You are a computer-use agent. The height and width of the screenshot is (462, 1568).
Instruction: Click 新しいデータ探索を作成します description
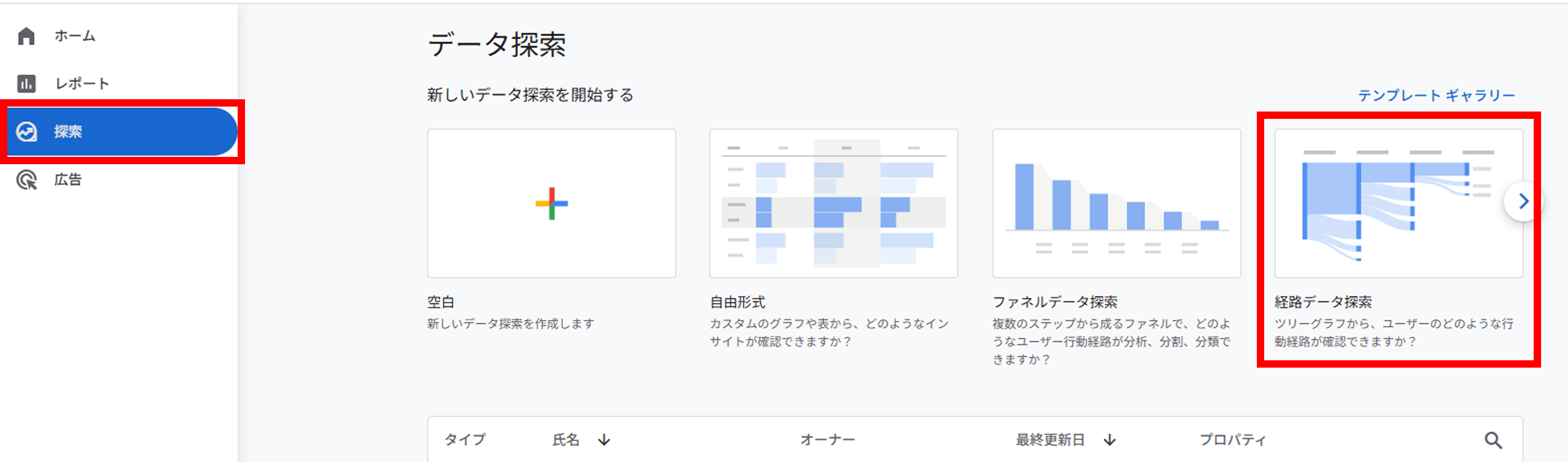511,324
